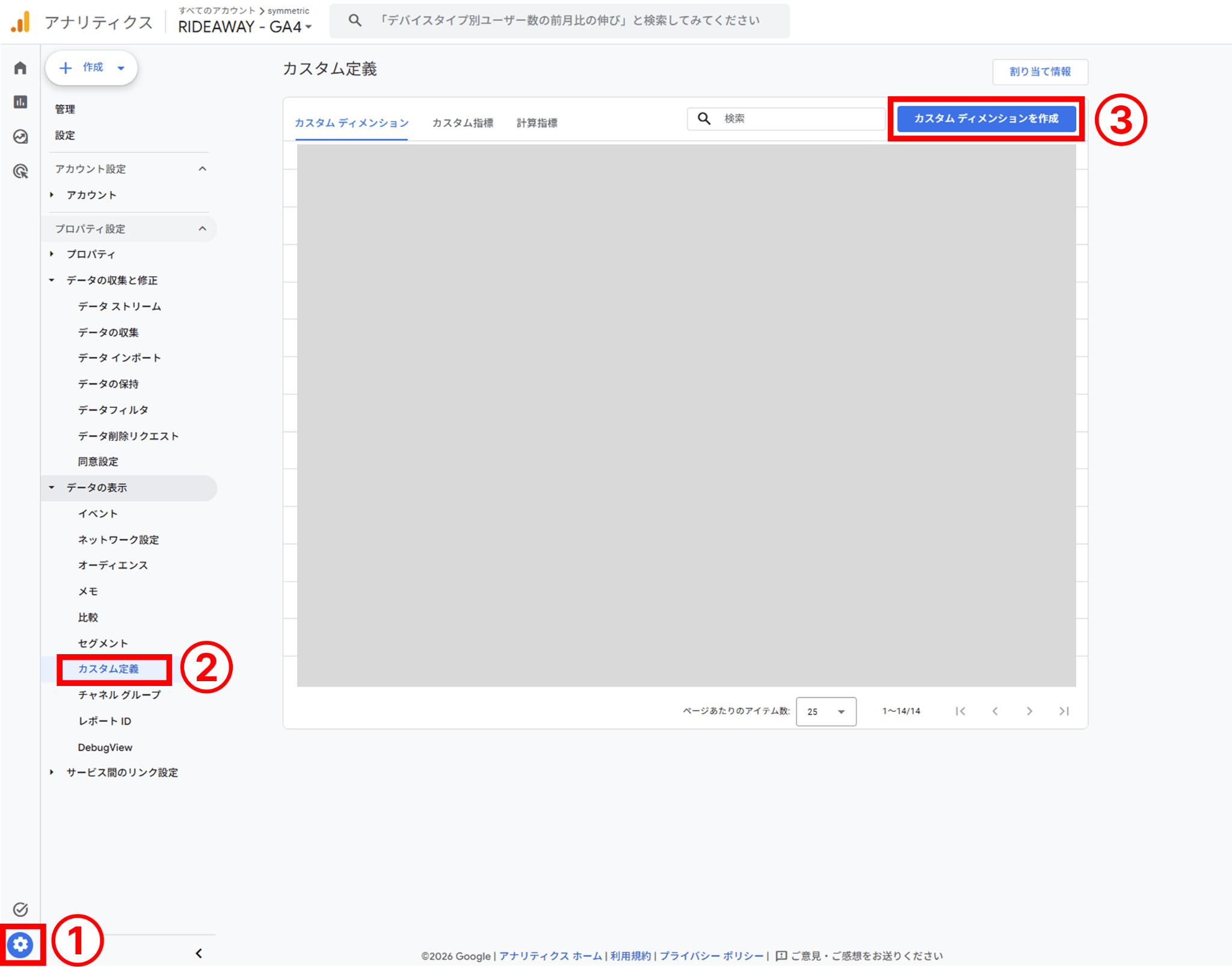The width and height of the screenshot is (1232, 967).
Task: Click the すべてのアカウント breadcrumb
Action: [217, 10]
